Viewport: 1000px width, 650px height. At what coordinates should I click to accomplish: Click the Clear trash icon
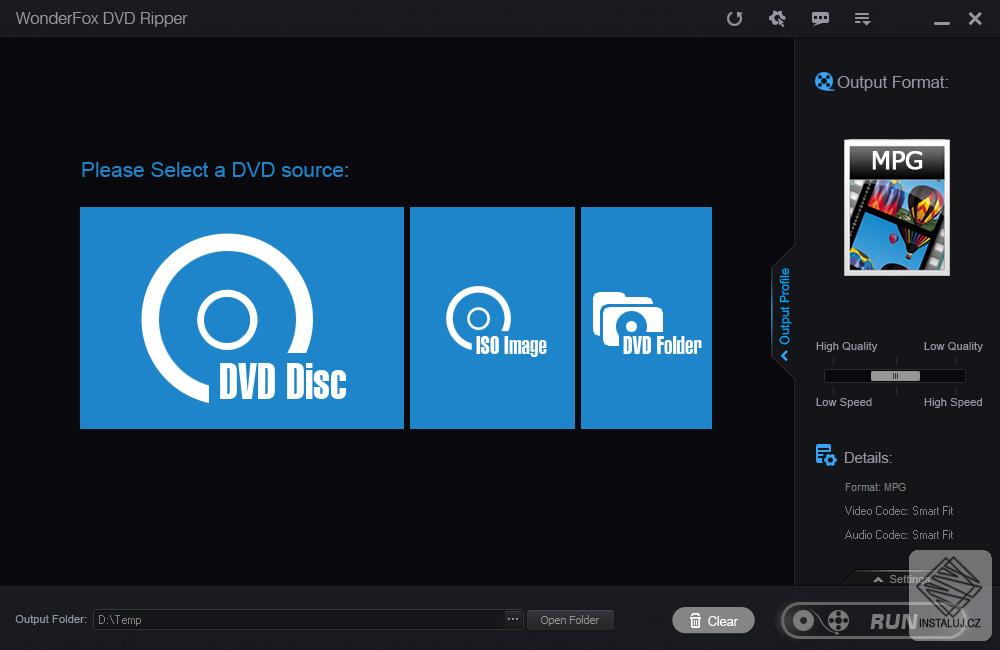click(x=696, y=620)
